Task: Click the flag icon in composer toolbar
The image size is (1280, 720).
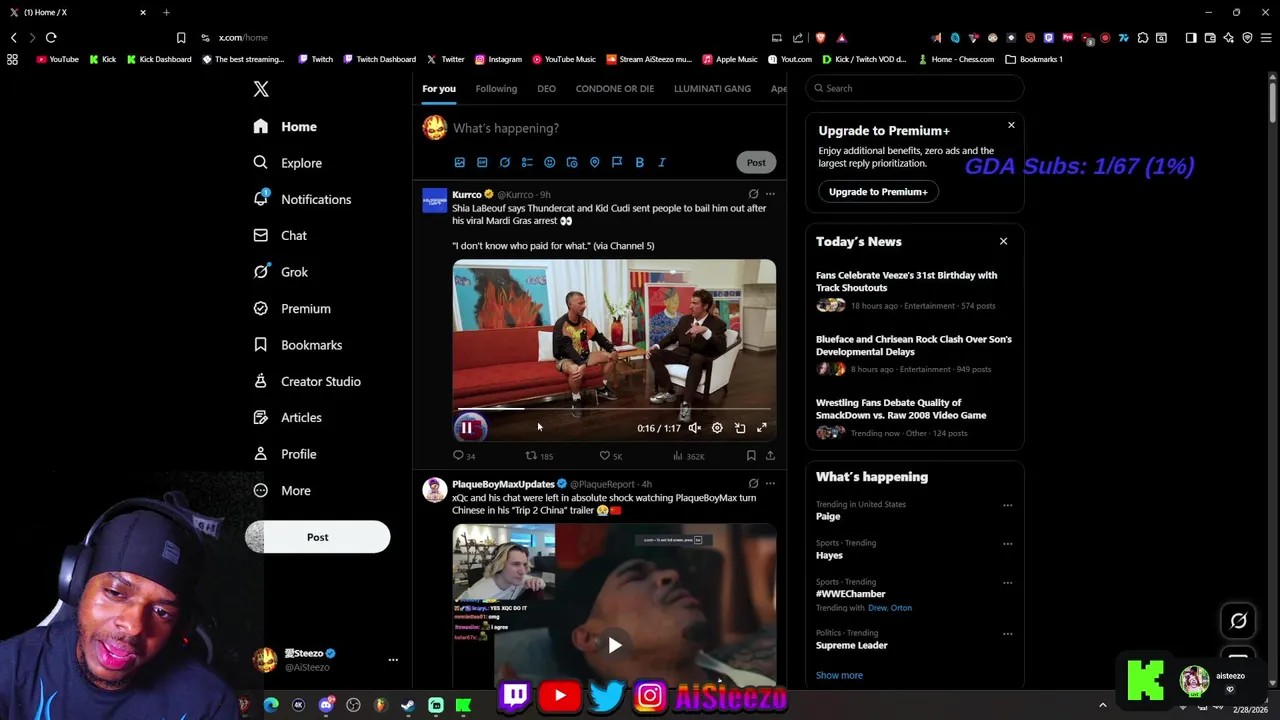Action: [617, 162]
